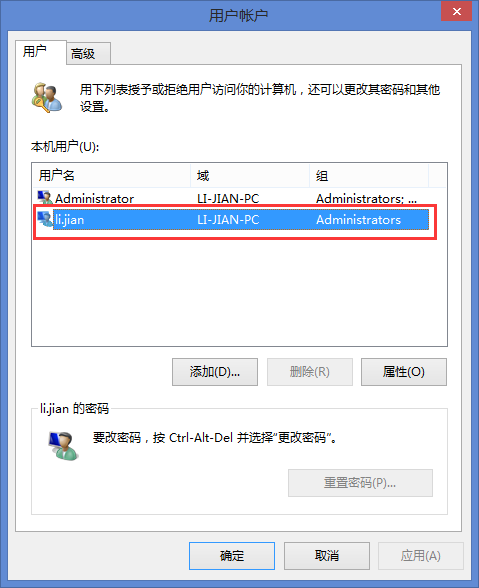This screenshot has width=479, height=588.
Task: Select the li.jian user row
Action: (x=233, y=219)
